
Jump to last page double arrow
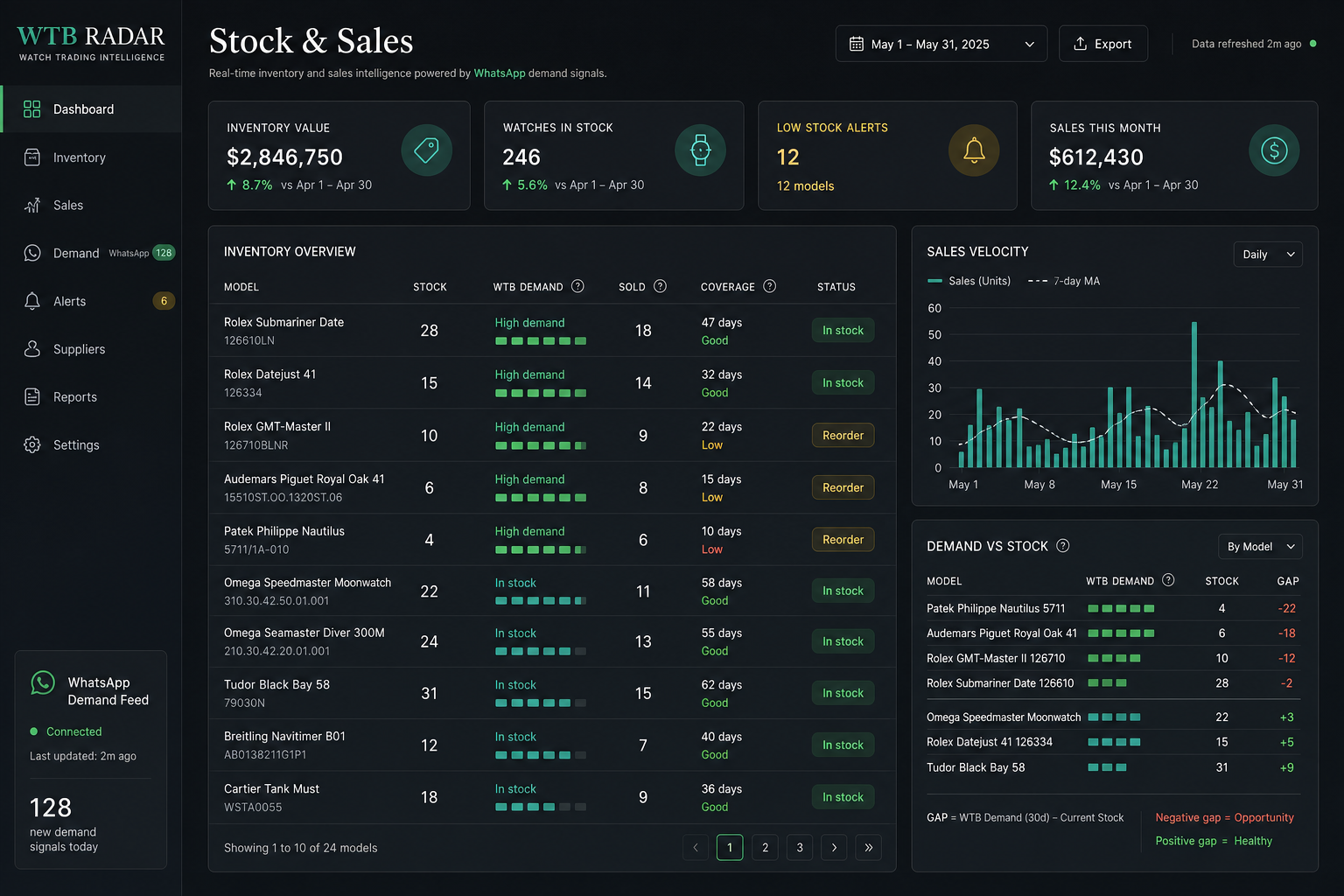click(x=868, y=847)
